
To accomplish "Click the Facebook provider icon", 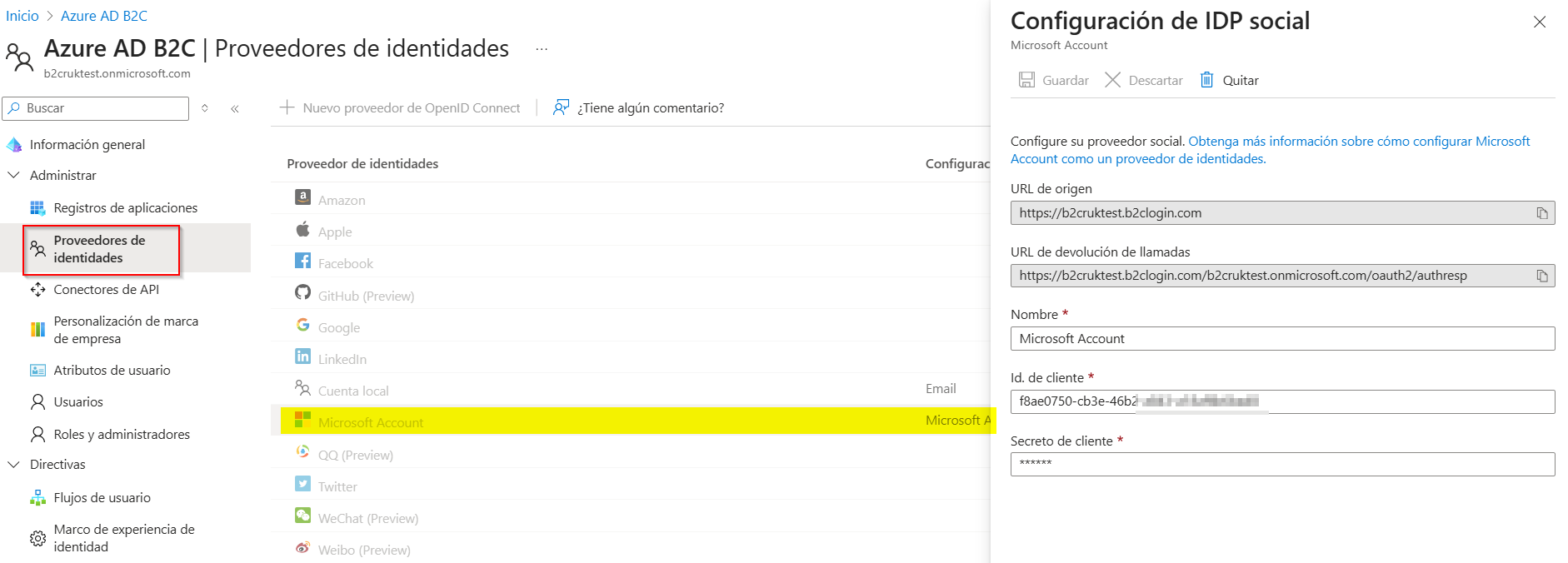I will click(302, 261).
